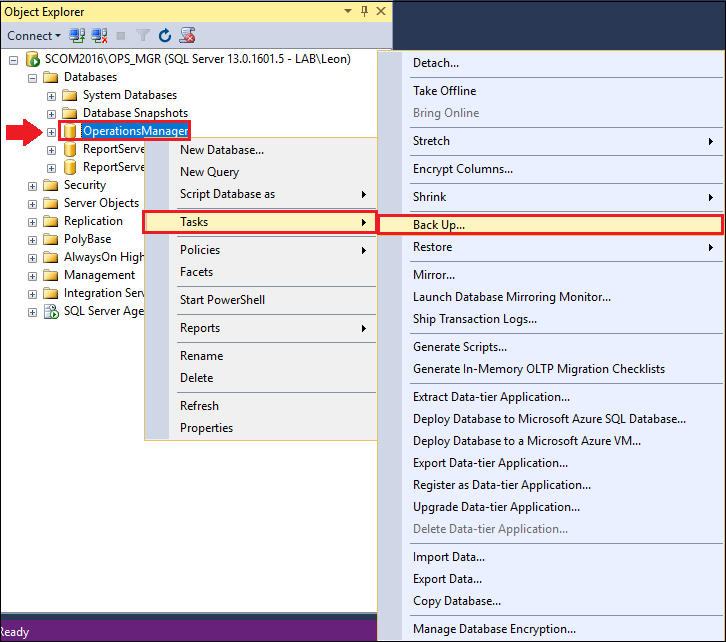Select Export Data... menu item

551,580
